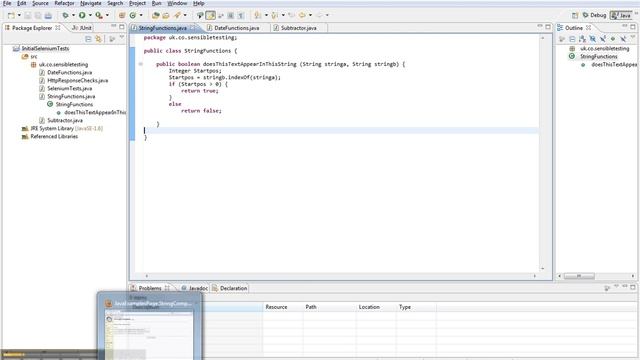Image resolution: width=640 pixels, height=360 pixels.
Task: Open the File menu
Action: click(x=7, y=3)
